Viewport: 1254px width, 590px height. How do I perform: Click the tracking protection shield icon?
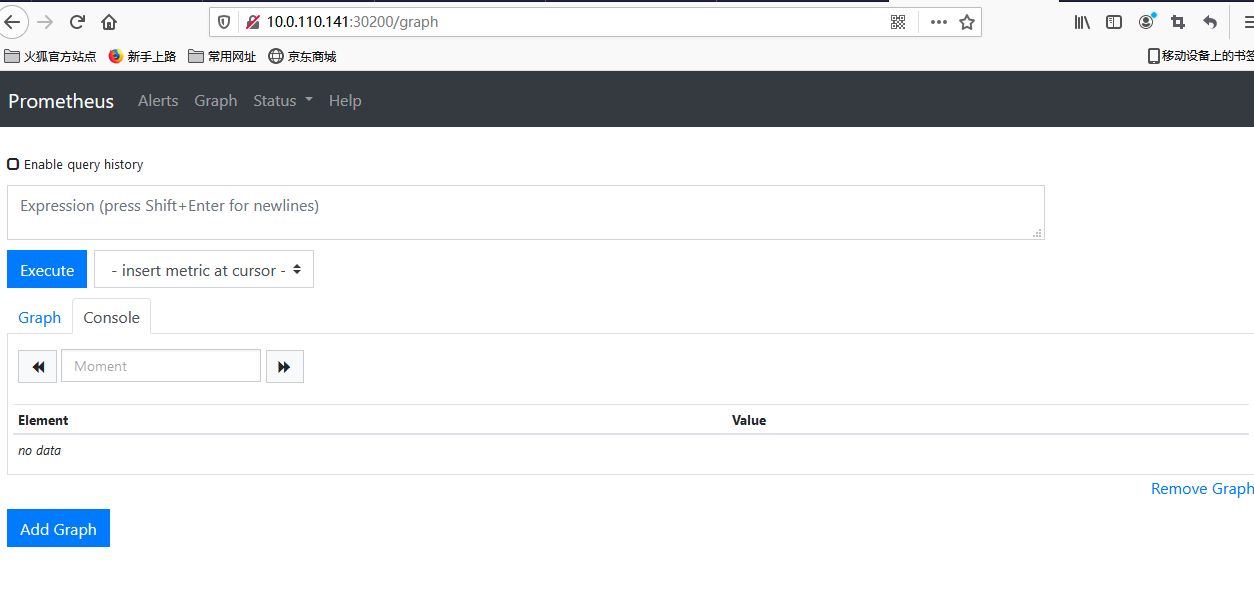pyautogui.click(x=224, y=22)
